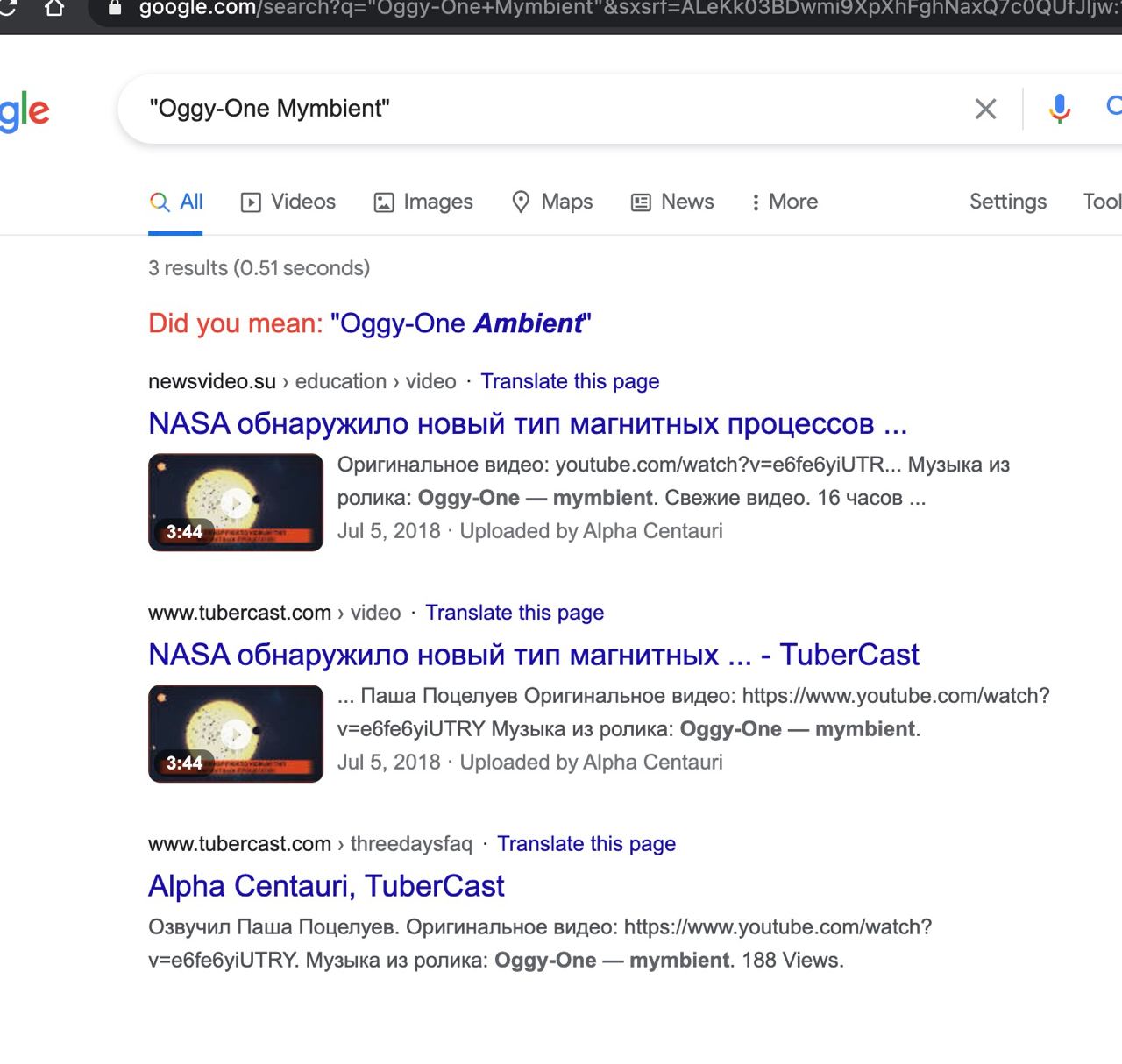Switch to the Maps tab
This screenshot has height=1064, width=1122.
coord(552,202)
